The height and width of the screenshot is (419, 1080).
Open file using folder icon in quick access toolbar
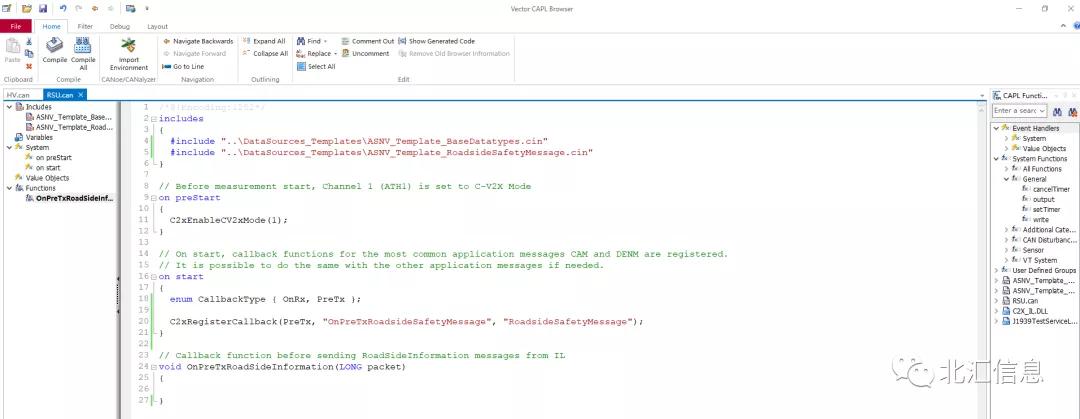[26, 8]
